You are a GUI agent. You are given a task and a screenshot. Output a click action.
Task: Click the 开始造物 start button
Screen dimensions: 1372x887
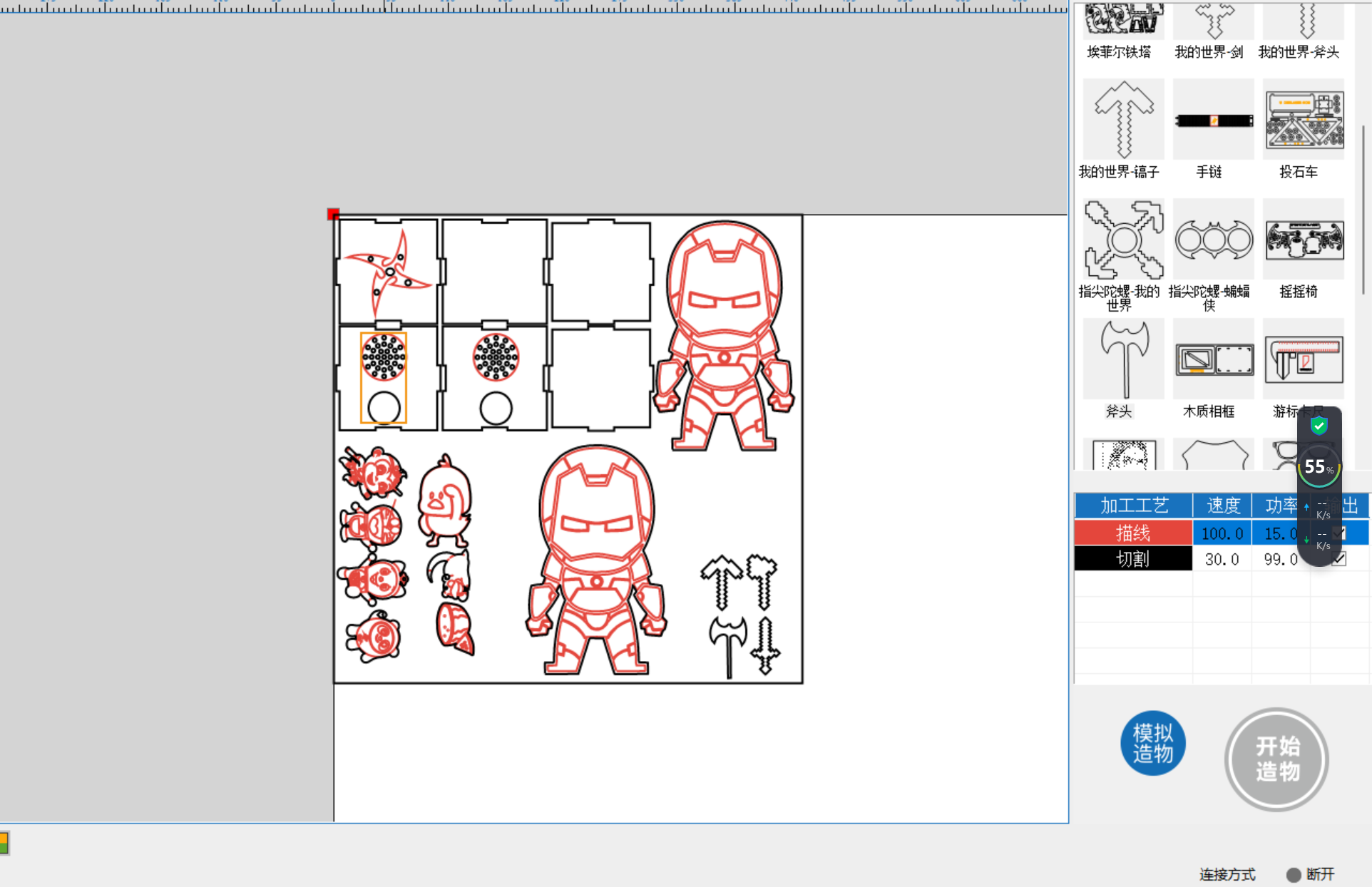[x=1276, y=759]
